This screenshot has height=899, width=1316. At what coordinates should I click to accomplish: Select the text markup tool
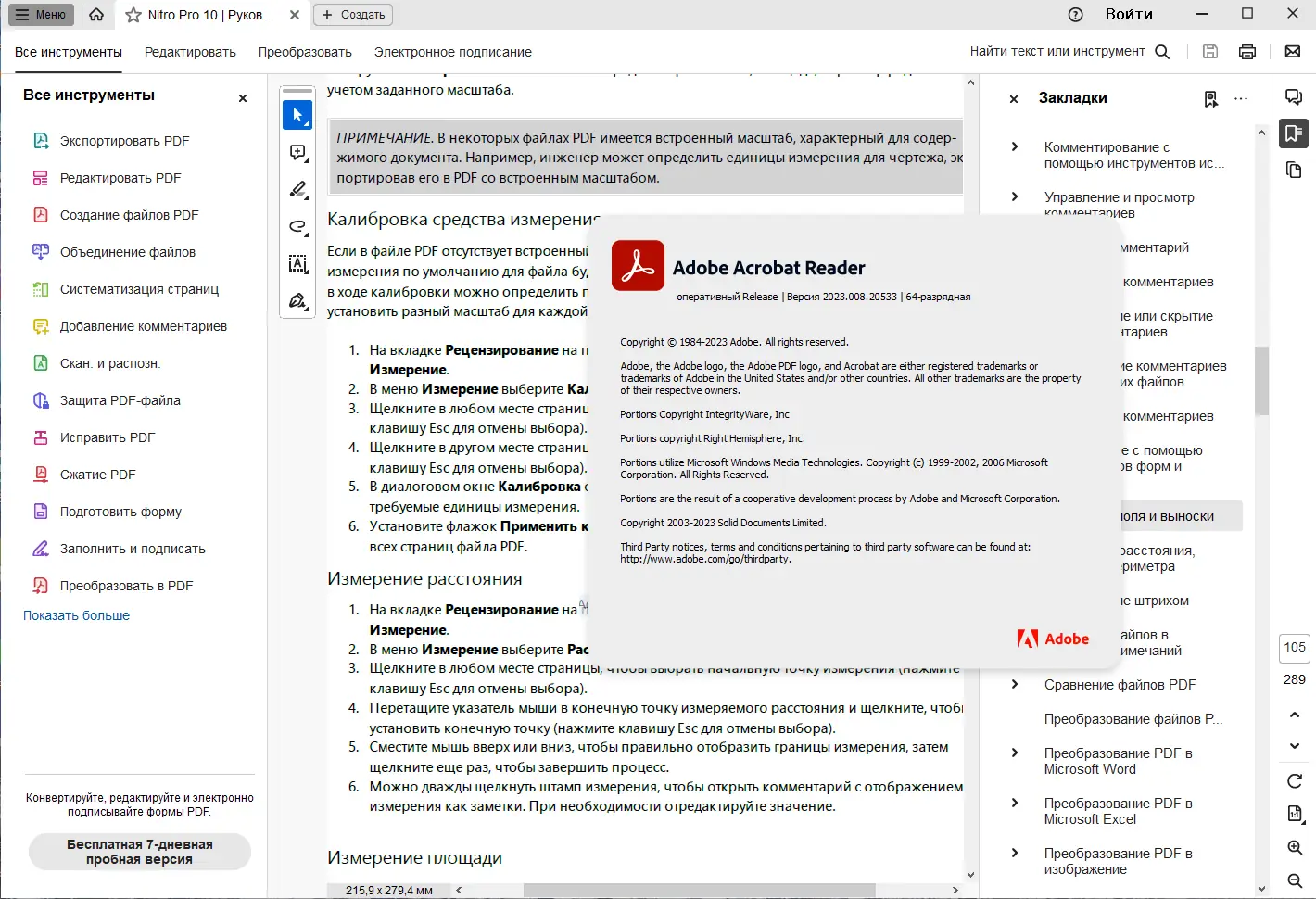click(x=297, y=264)
